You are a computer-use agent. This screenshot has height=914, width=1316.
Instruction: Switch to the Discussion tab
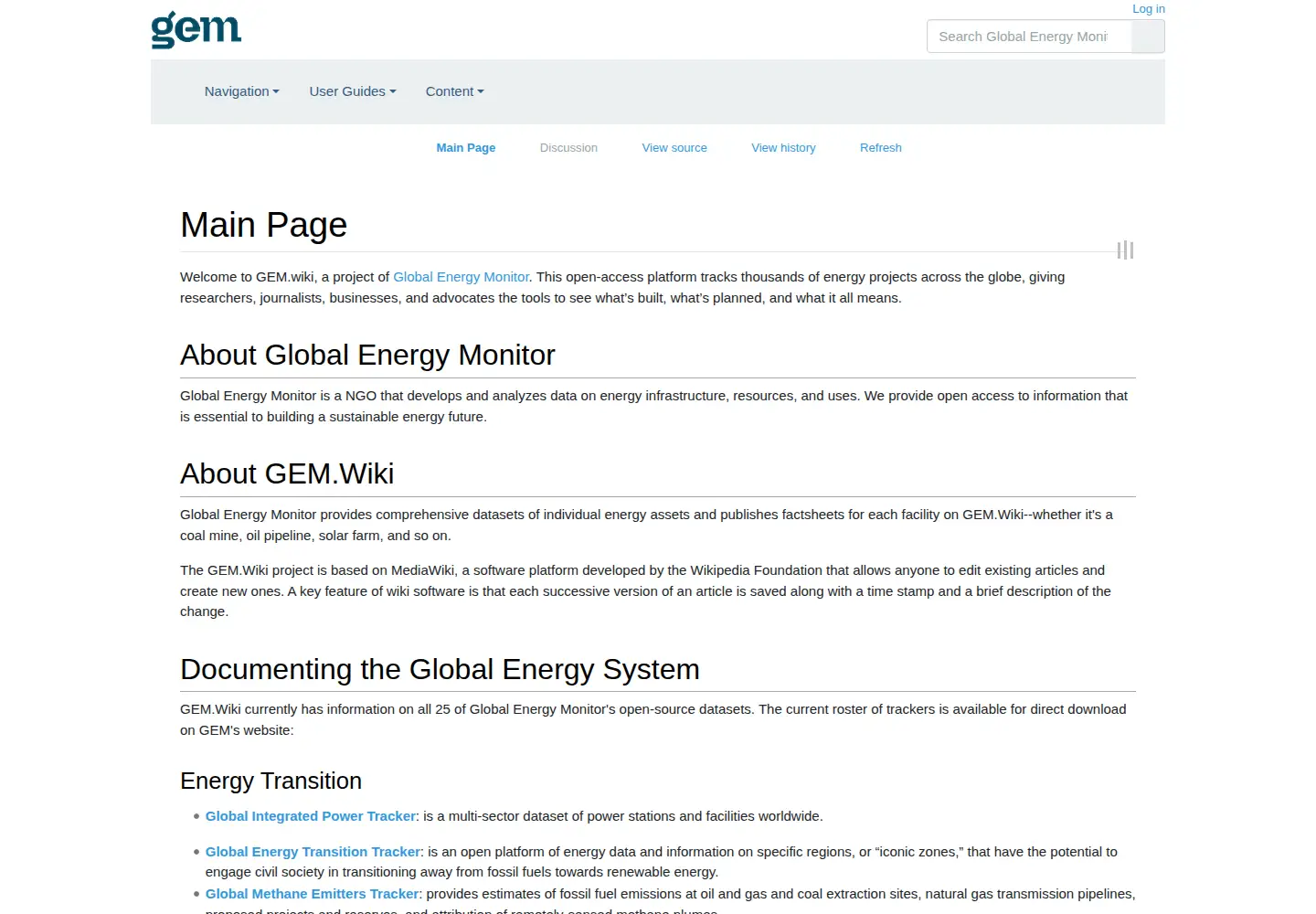tap(568, 147)
